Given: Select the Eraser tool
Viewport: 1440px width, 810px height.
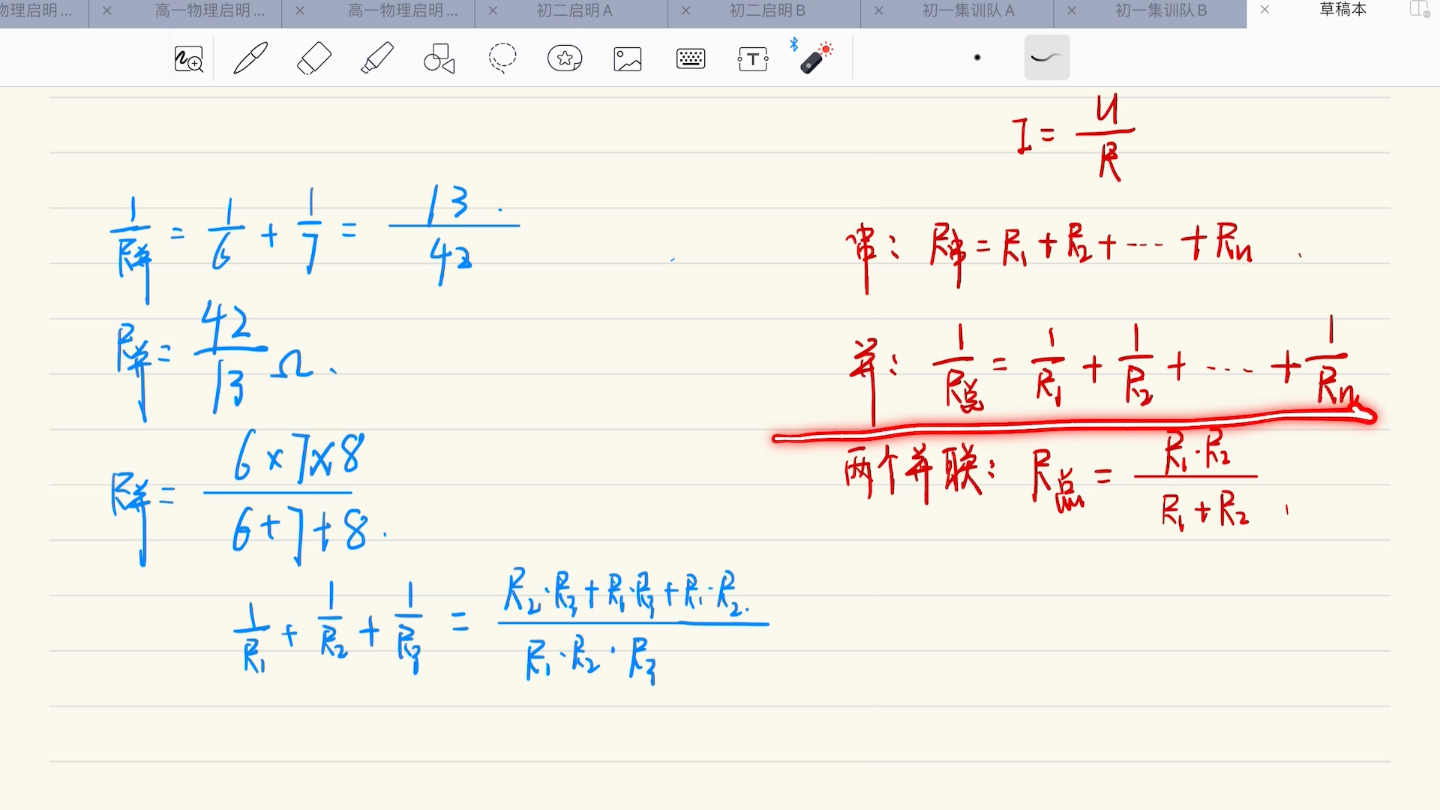Looking at the screenshot, I should 314,58.
